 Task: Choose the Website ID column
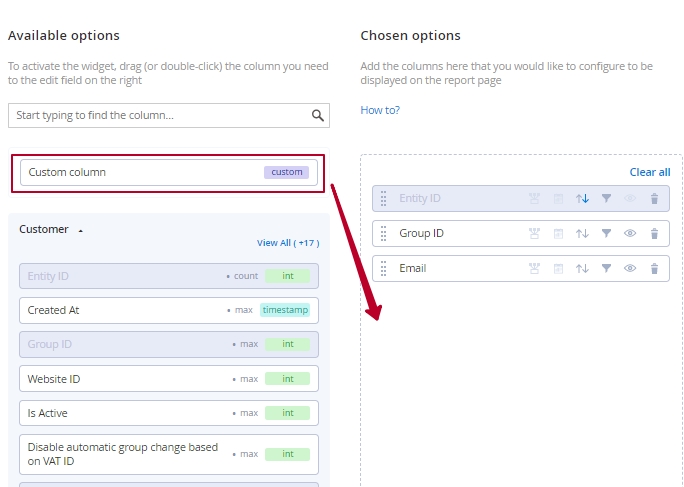pos(169,379)
